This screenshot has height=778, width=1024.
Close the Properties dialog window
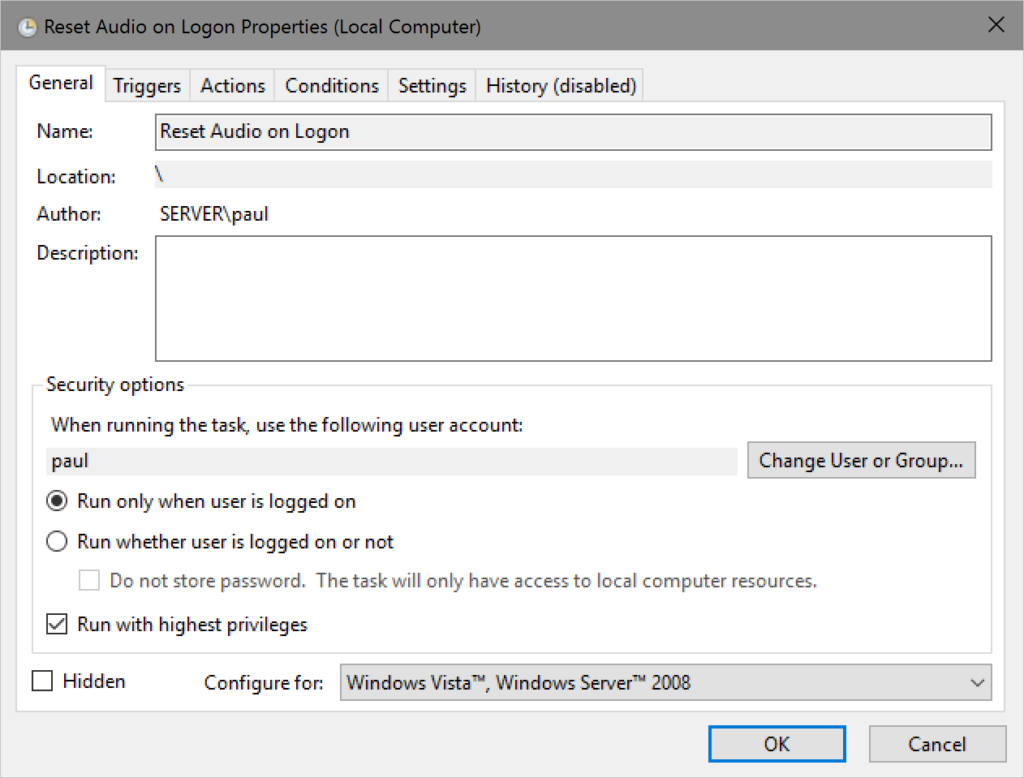coord(995,26)
